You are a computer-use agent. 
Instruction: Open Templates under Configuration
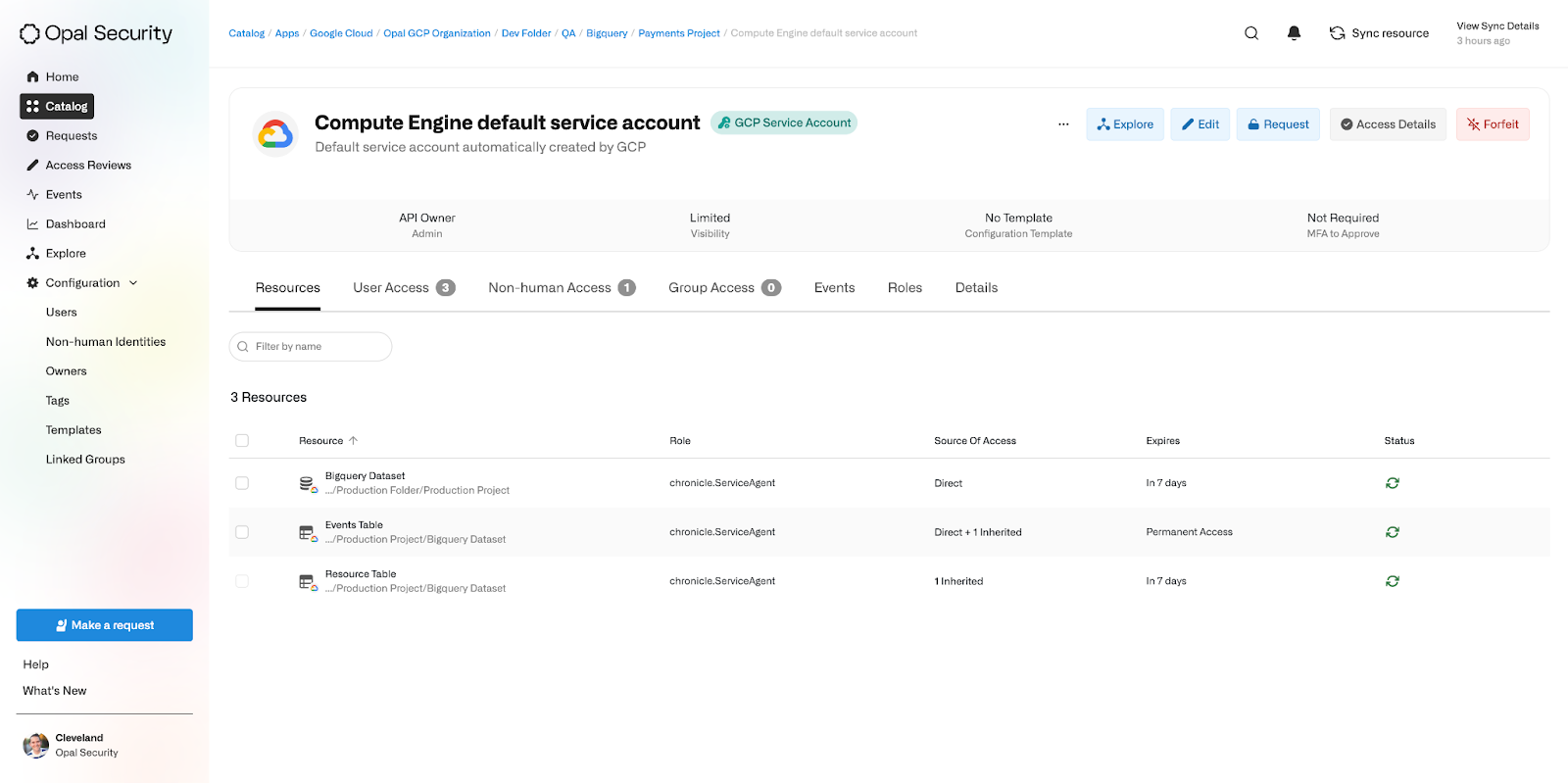[73, 429]
